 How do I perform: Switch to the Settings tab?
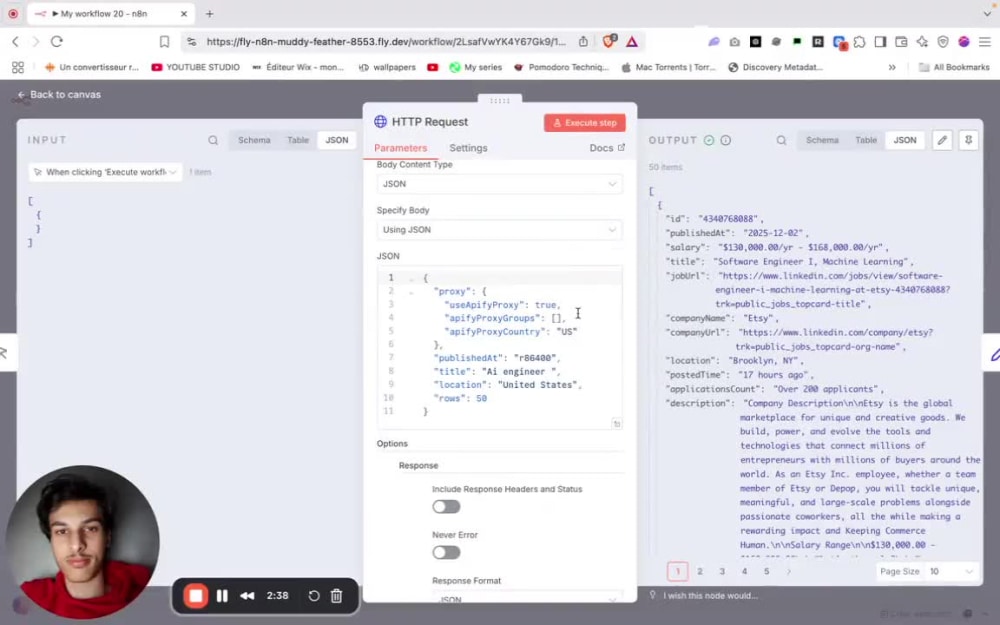[x=468, y=147]
